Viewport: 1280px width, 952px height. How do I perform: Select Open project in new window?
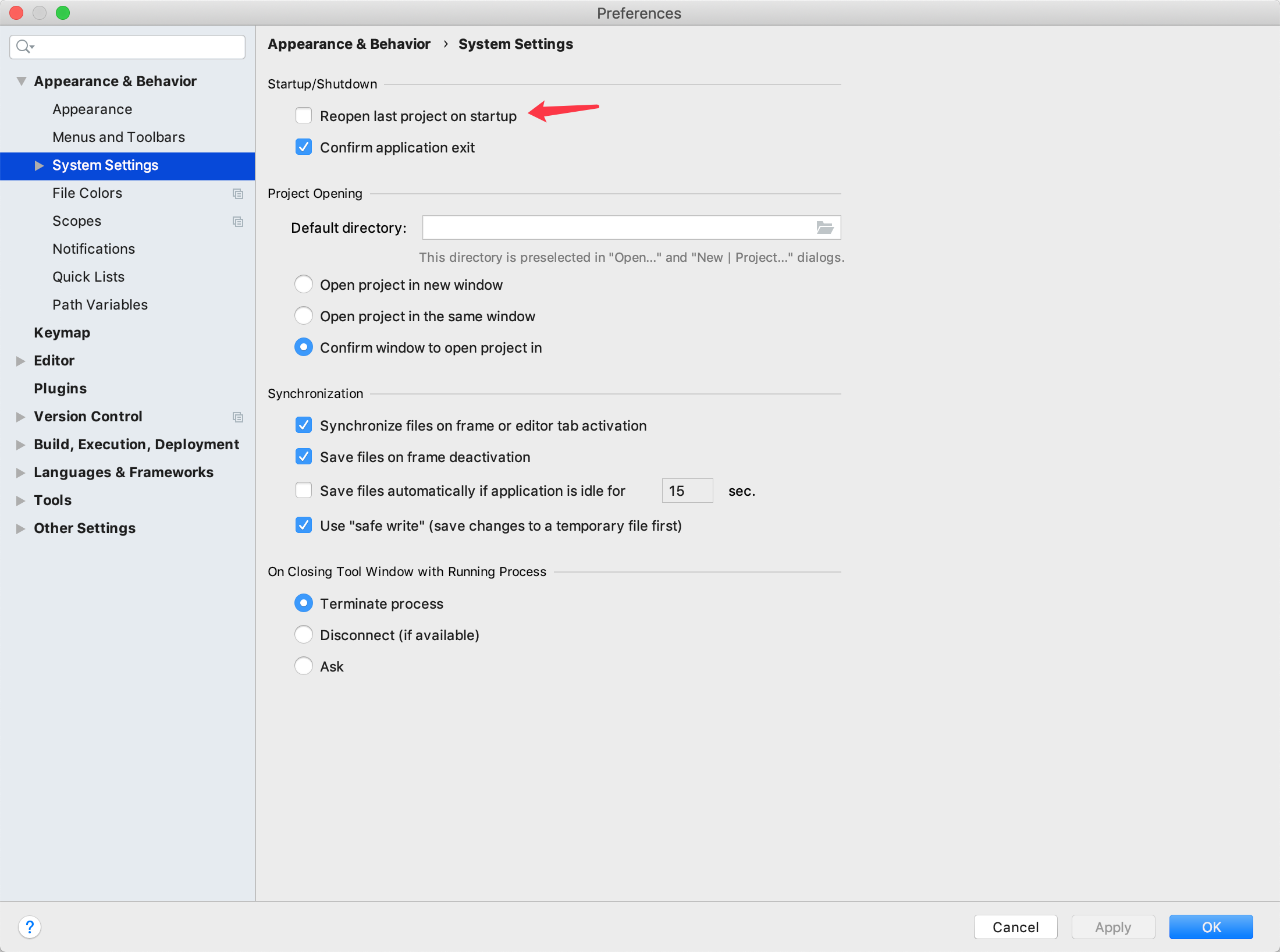(x=304, y=285)
